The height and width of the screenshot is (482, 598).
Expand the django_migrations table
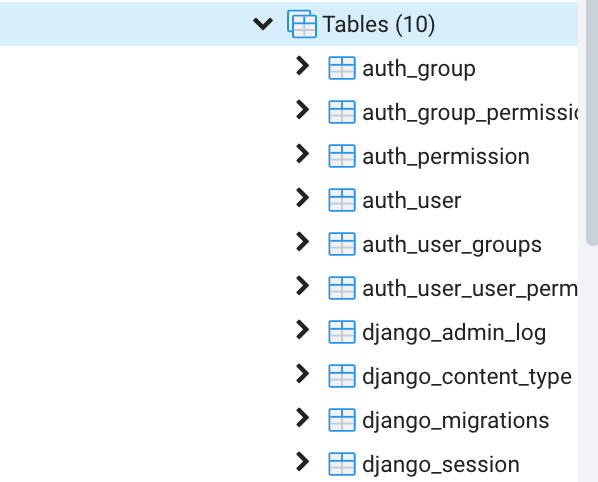(x=302, y=418)
